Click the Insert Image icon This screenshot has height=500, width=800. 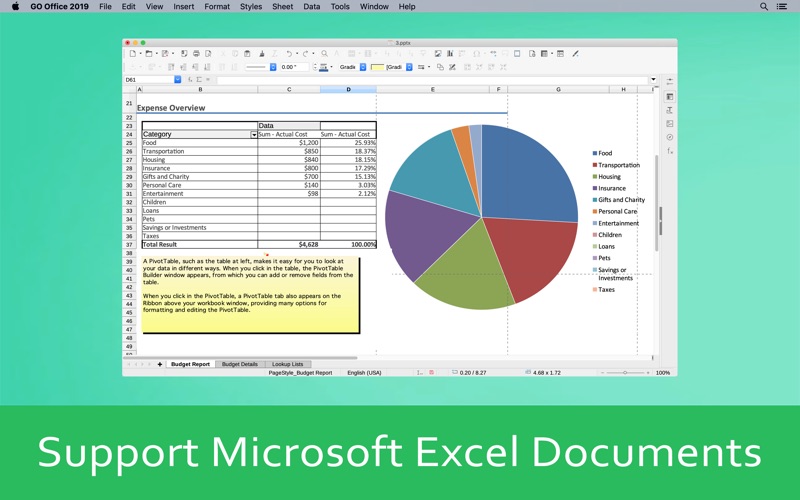[x=438, y=54]
